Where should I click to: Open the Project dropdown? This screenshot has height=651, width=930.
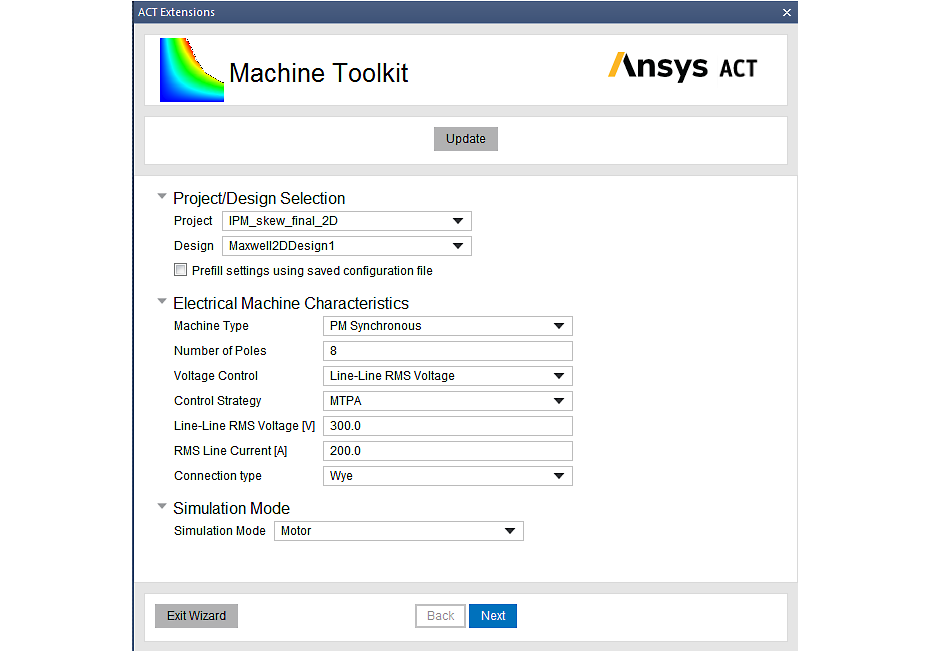point(346,221)
